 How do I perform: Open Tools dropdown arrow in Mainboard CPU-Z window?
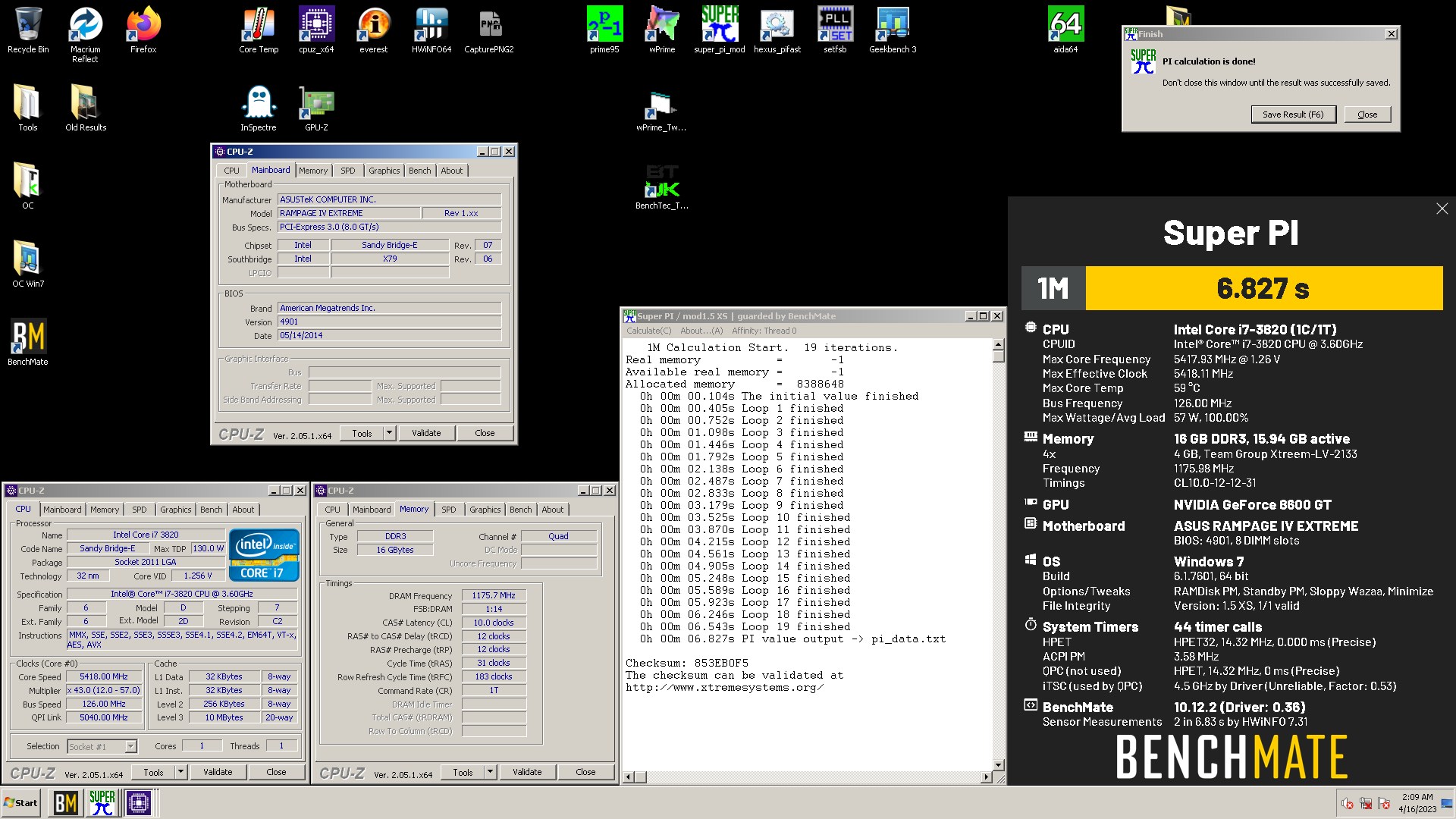(x=389, y=433)
